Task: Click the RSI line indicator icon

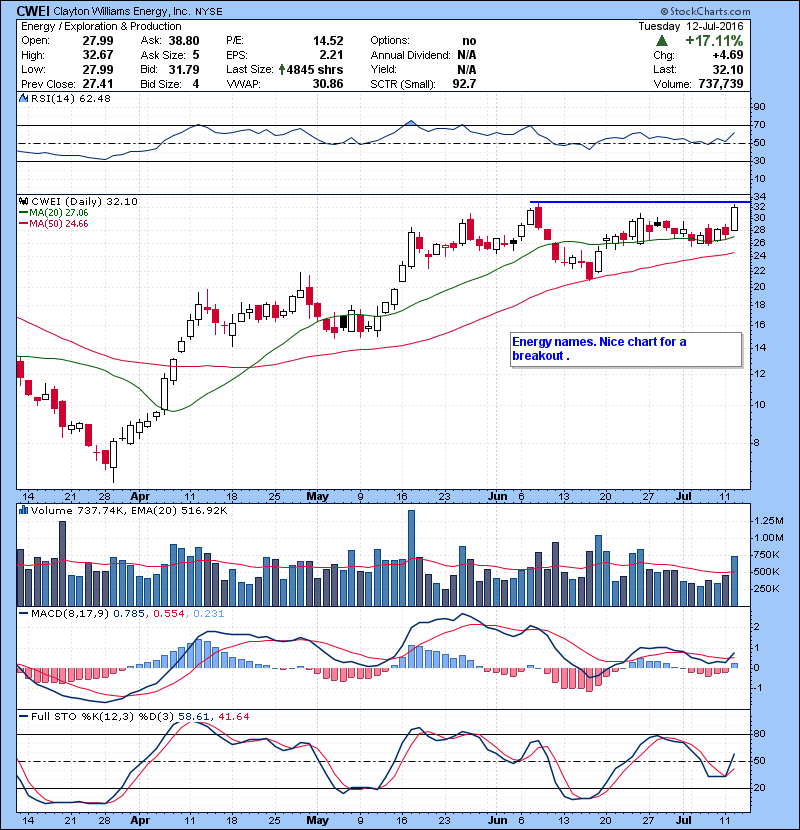Action: tap(23, 98)
